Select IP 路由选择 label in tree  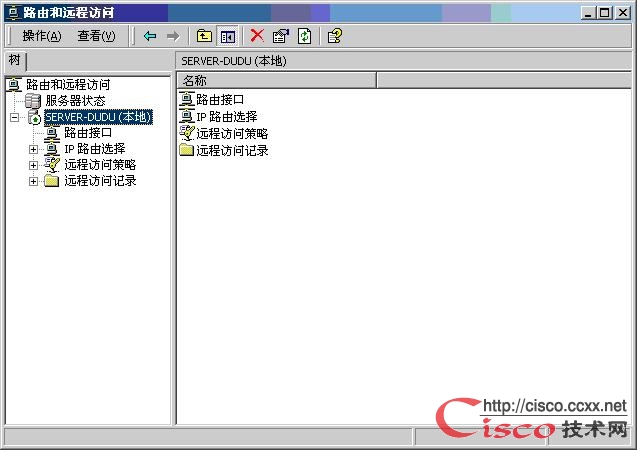(95, 149)
